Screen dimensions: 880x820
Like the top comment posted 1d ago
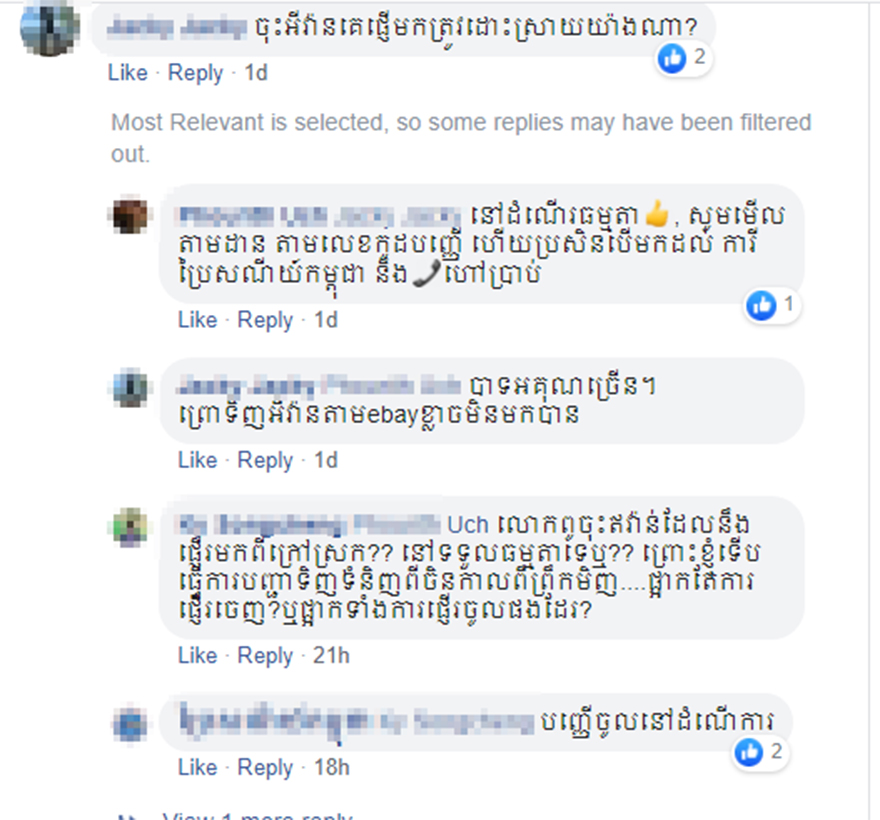click(127, 73)
